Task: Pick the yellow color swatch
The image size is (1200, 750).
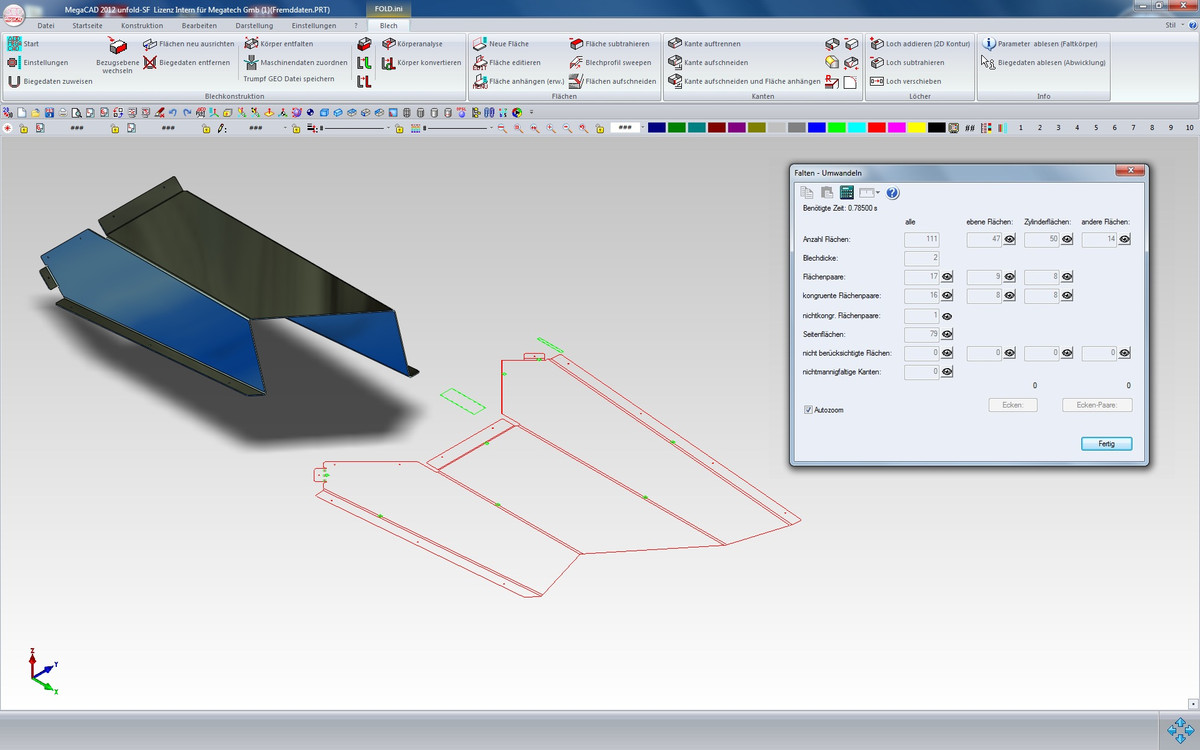Action: [916, 128]
